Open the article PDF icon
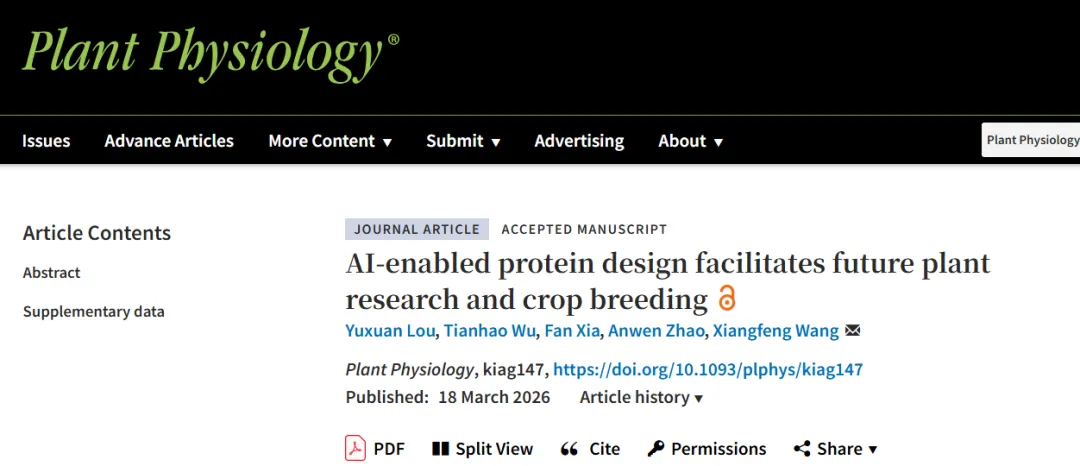The image size is (1080, 466). pyautogui.click(x=355, y=448)
